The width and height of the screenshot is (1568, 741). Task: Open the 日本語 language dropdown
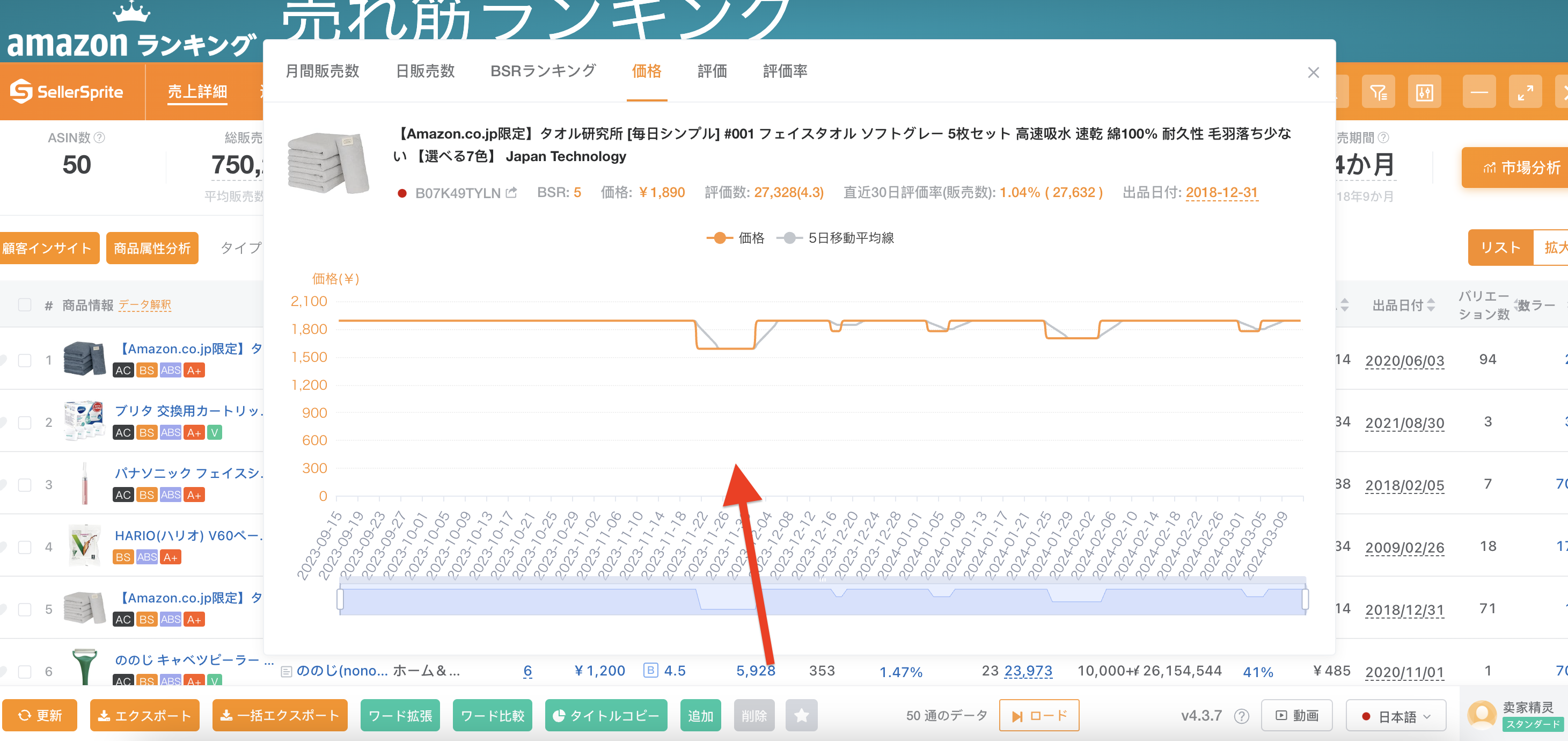(x=1396, y=716)
